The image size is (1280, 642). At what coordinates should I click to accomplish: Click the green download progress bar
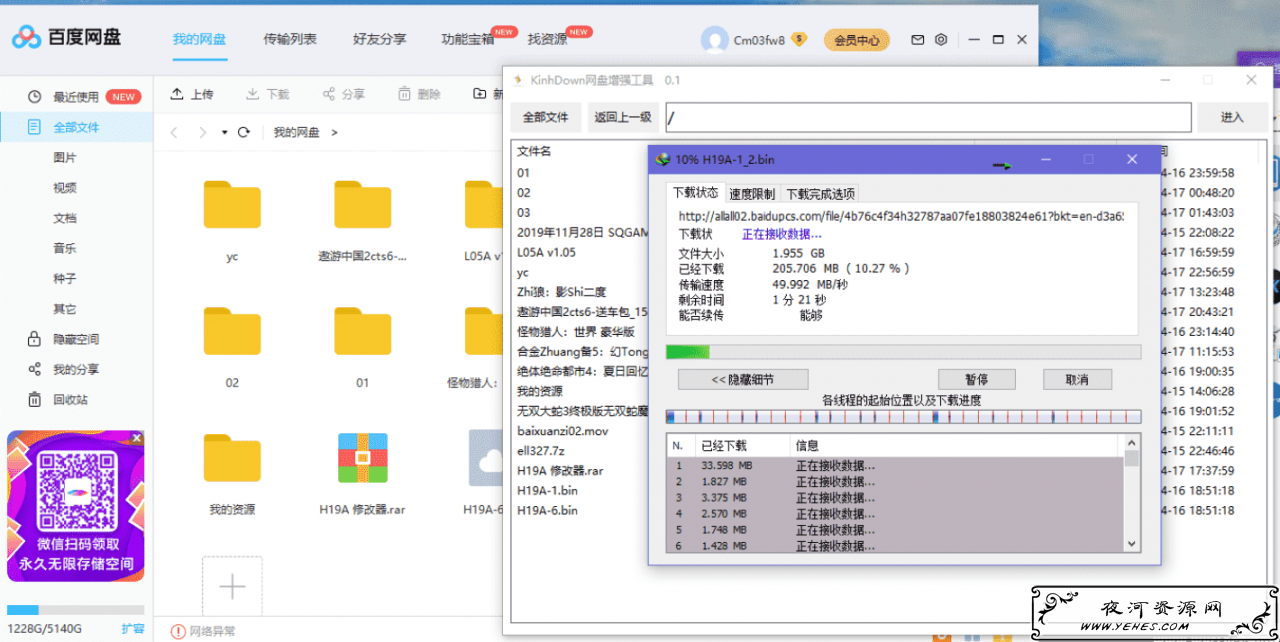click(903, 352)
